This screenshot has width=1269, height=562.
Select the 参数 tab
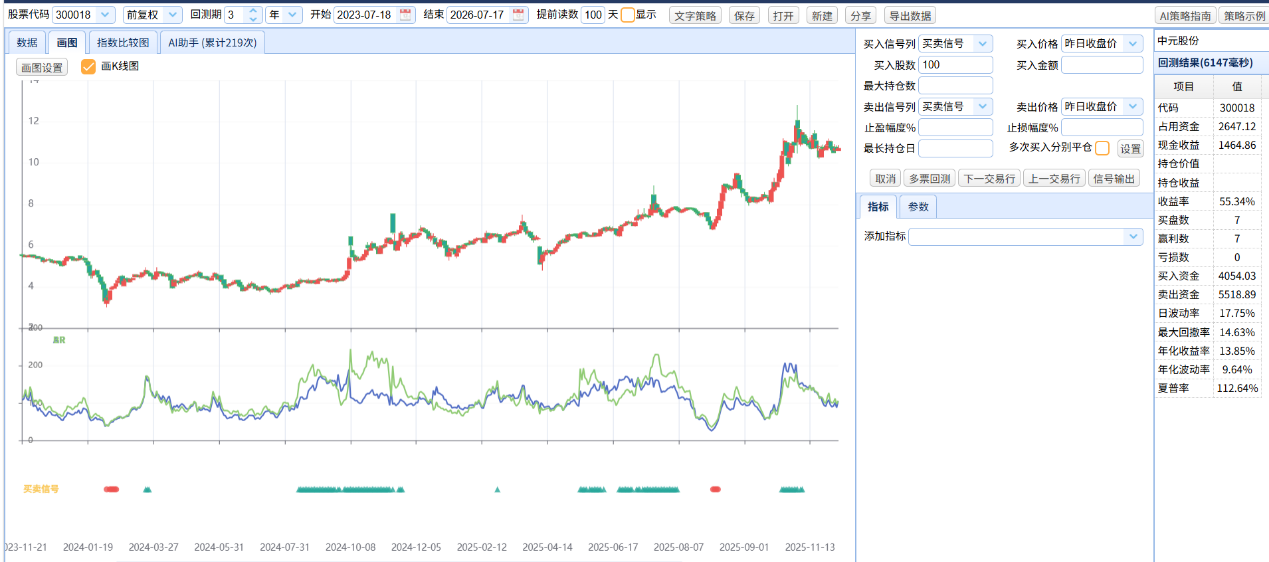coord(918,207)
